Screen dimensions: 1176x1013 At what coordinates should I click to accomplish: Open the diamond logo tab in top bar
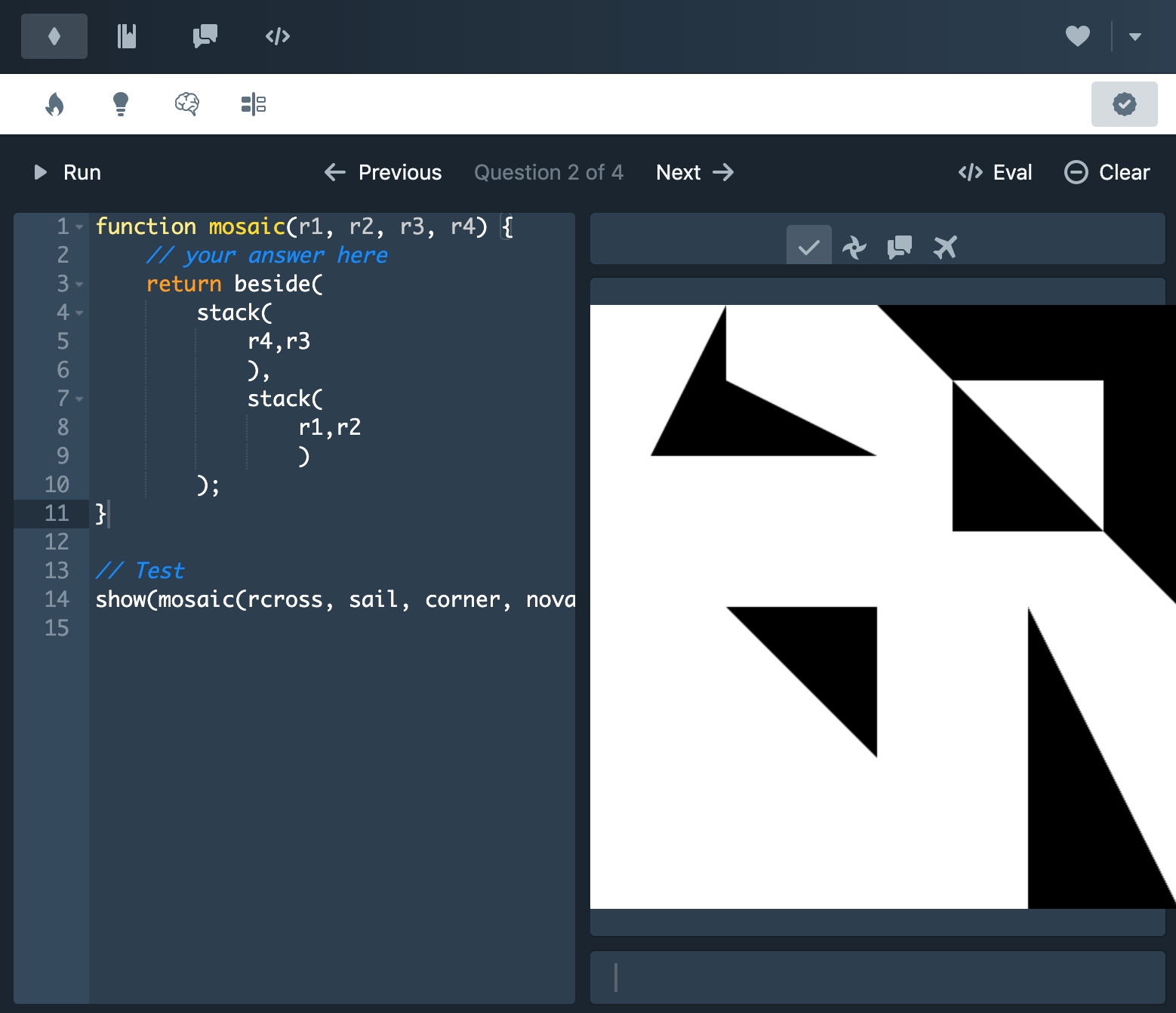coord(54,36)
